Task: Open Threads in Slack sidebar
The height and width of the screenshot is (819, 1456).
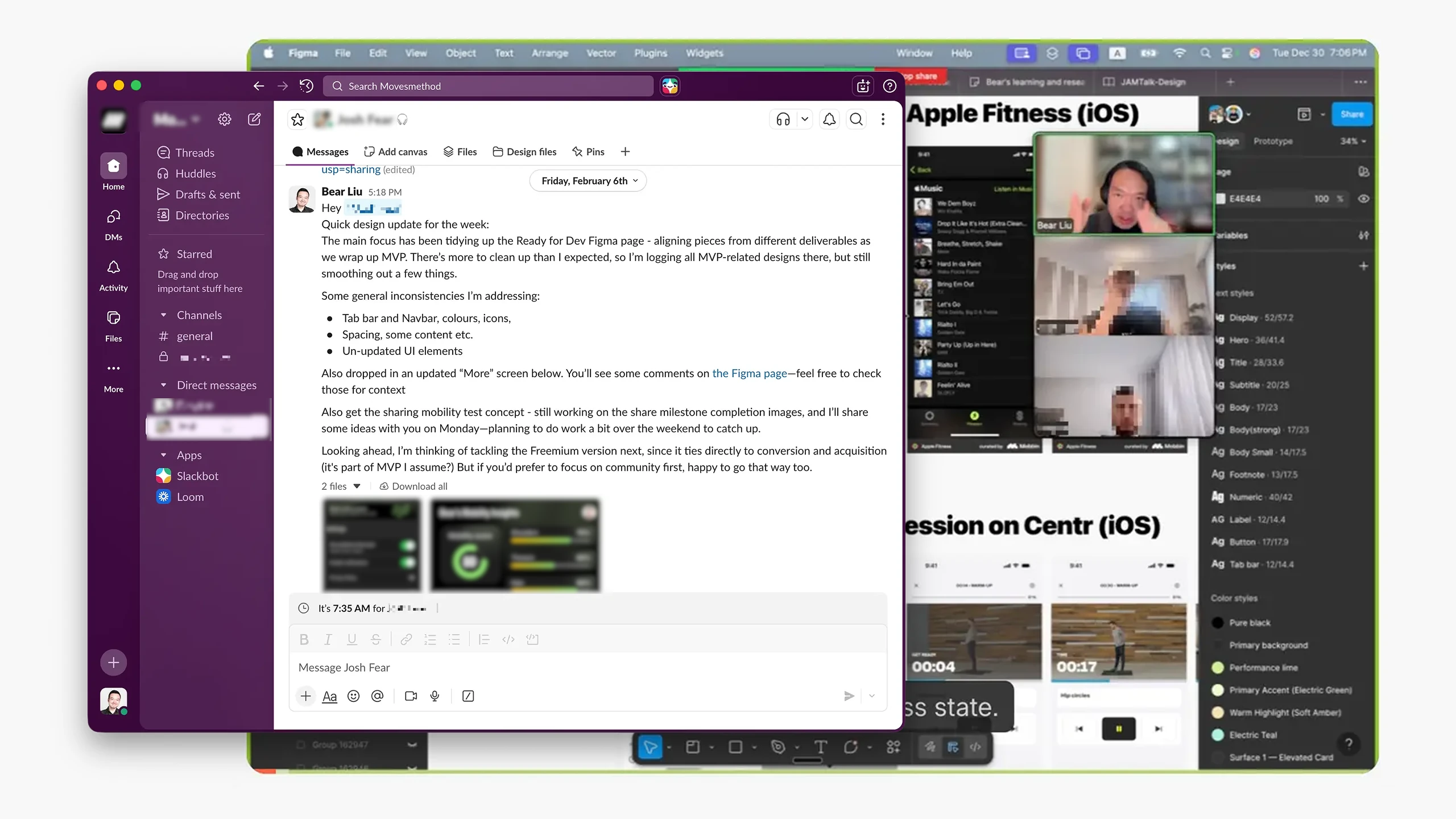Action: [x=195, y=152]
